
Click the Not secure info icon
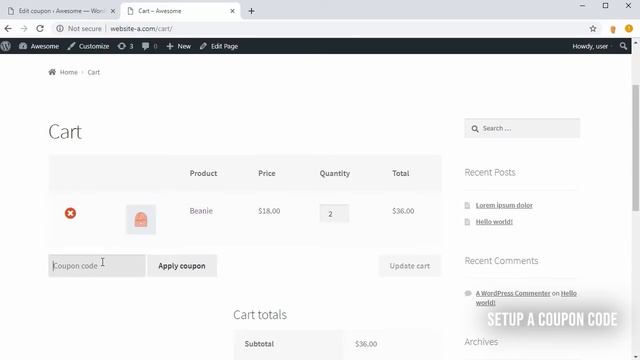coord(60,29)
